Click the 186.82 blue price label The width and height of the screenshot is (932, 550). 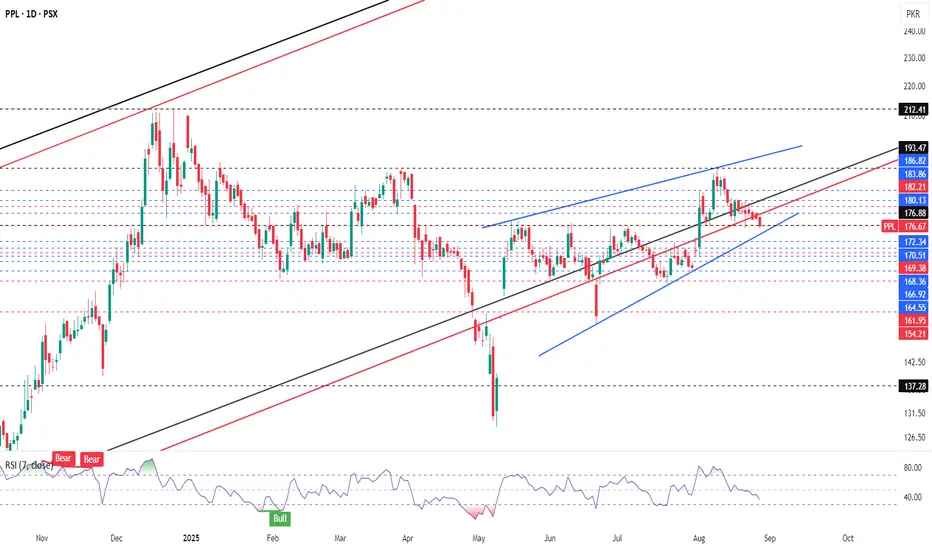point(914,161)
